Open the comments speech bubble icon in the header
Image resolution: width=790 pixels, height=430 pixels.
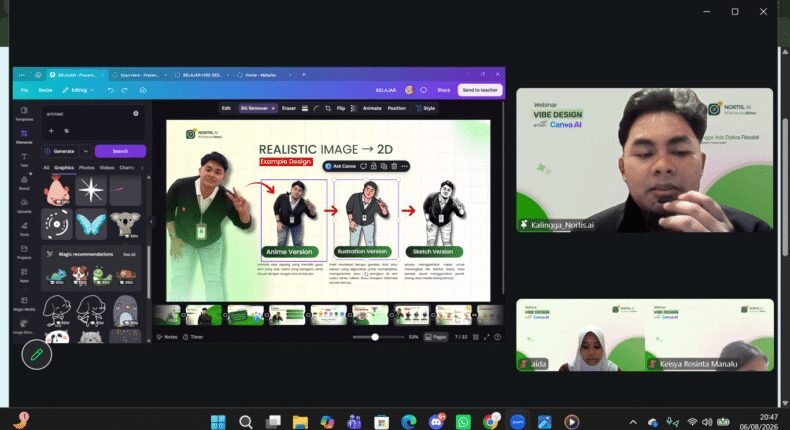click(423, 90)
